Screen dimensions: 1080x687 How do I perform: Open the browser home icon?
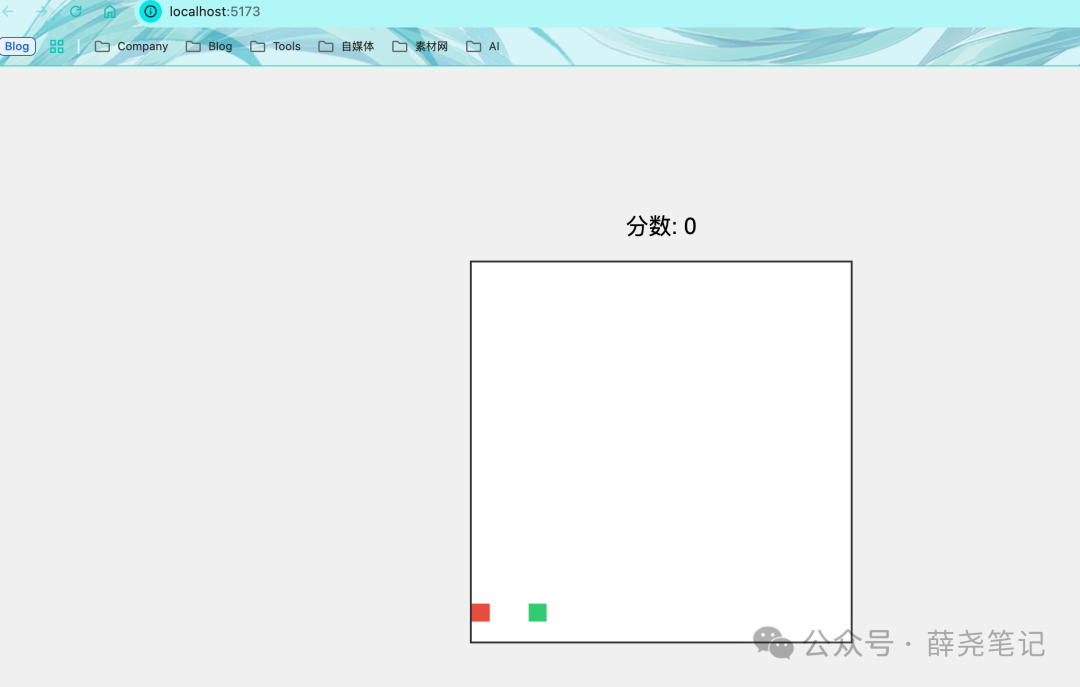(110, 12)
